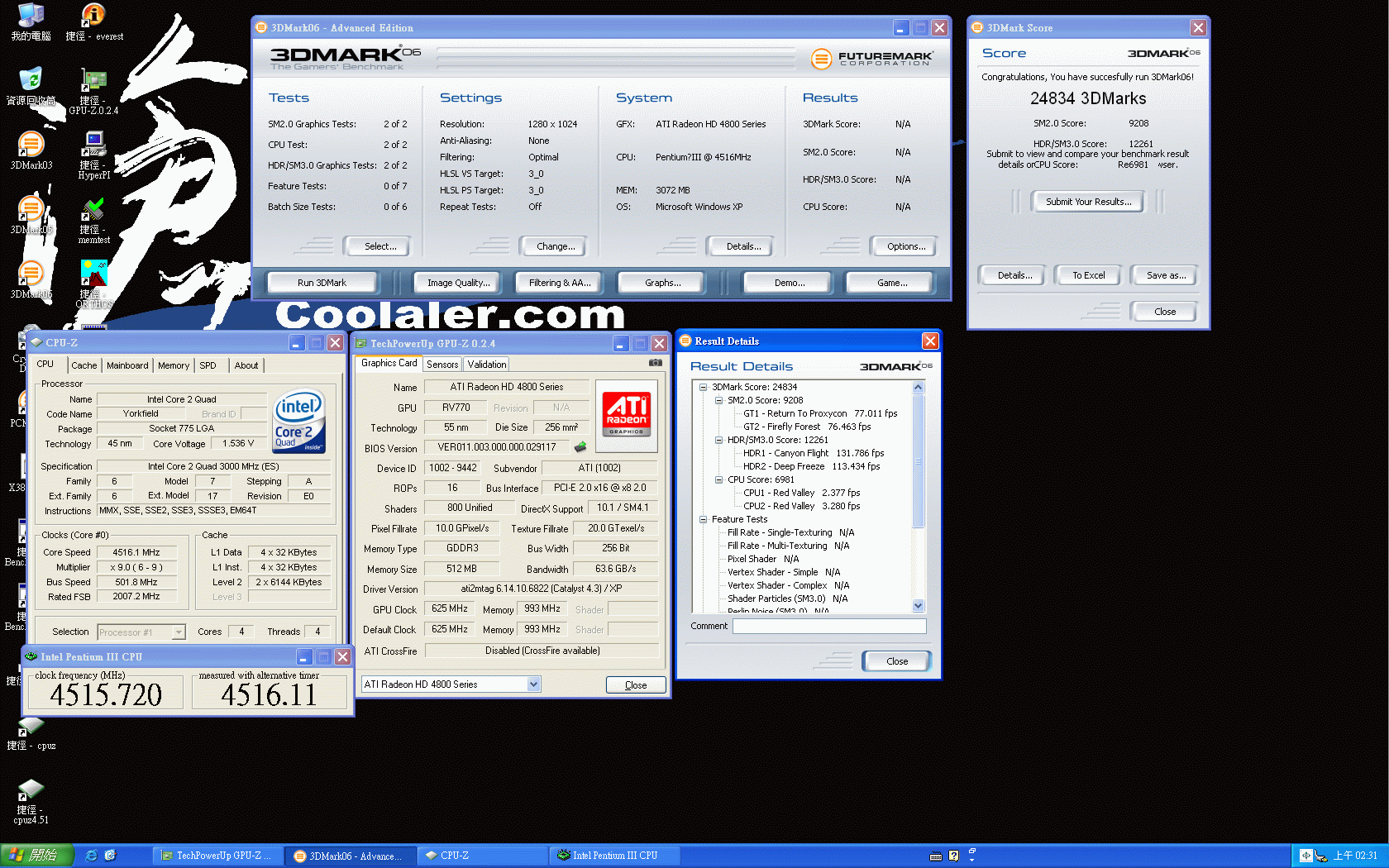The image size is (1389, 868).
Task: Select the HDR2 - Deep Freeze row
Action: pos(811,466)
